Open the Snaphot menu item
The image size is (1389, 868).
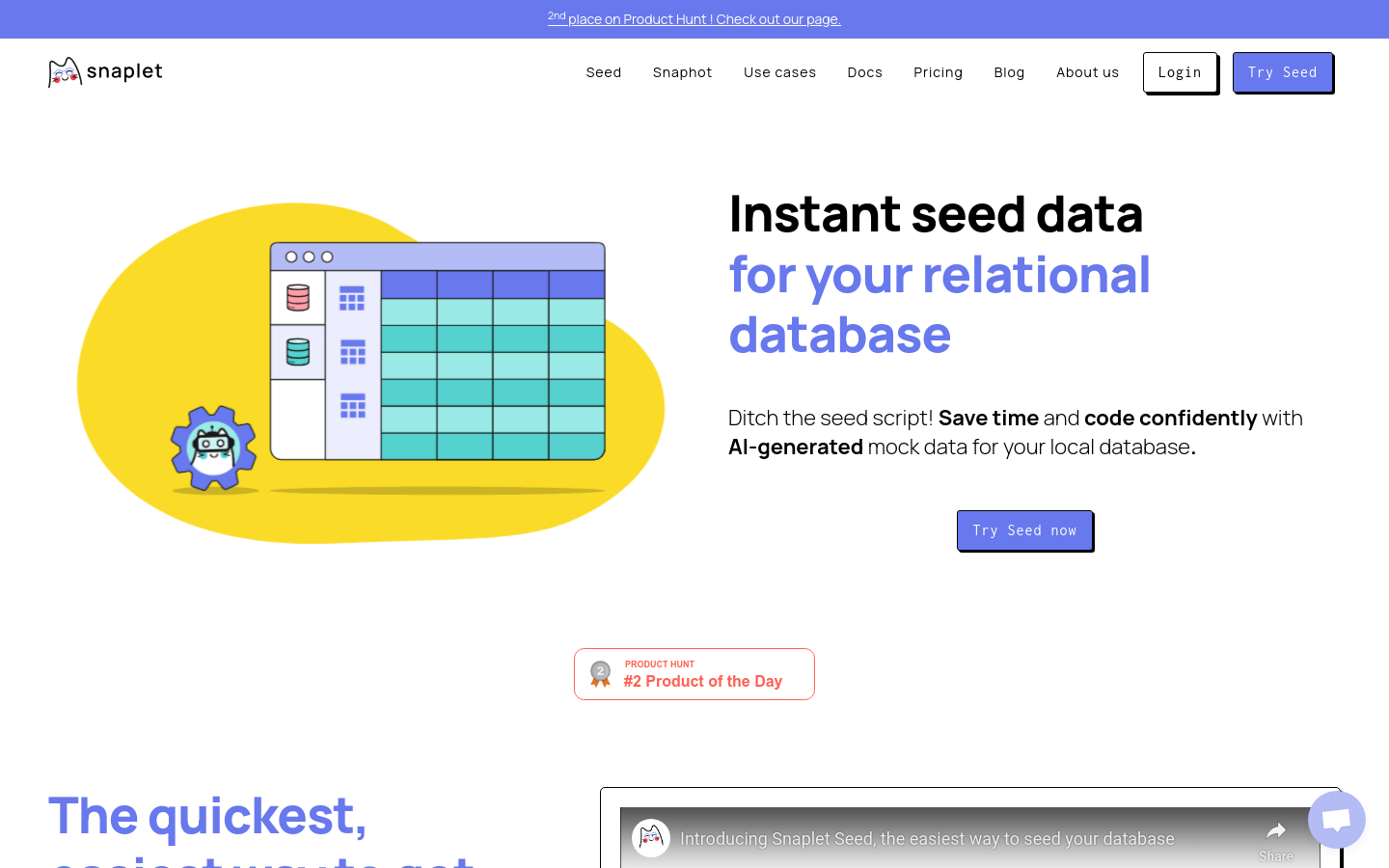tap(683, 72)
